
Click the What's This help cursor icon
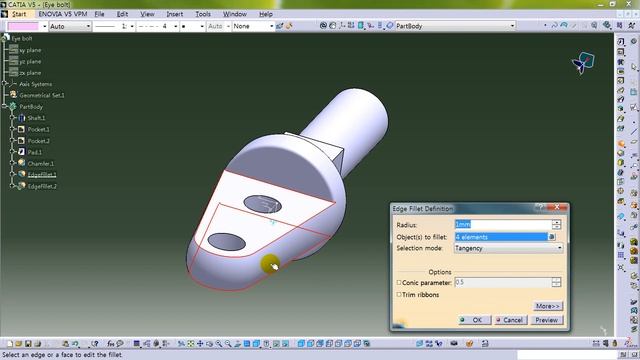(x=95, y=344)
